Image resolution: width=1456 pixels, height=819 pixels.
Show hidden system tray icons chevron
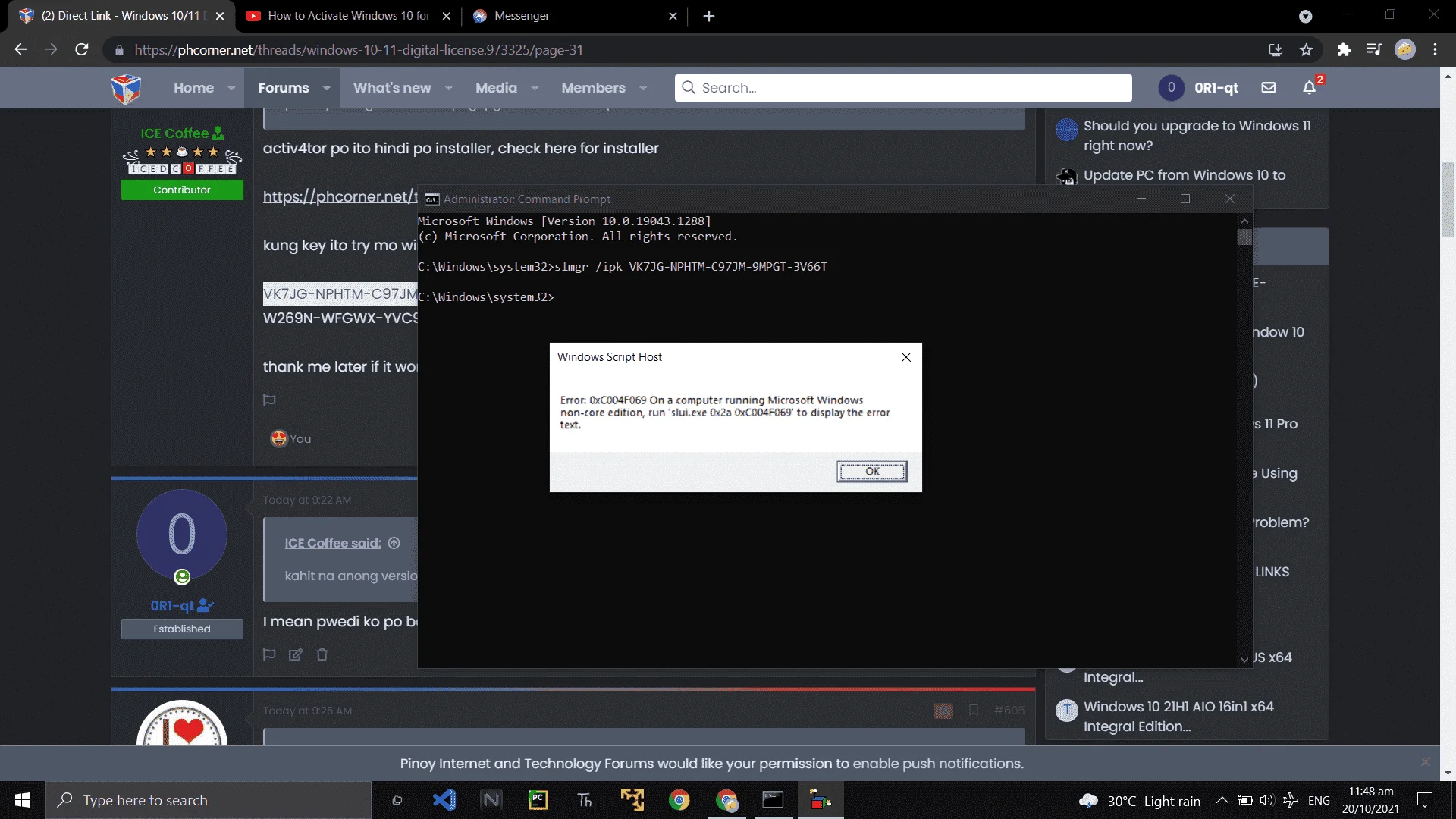coord(1222,800)
